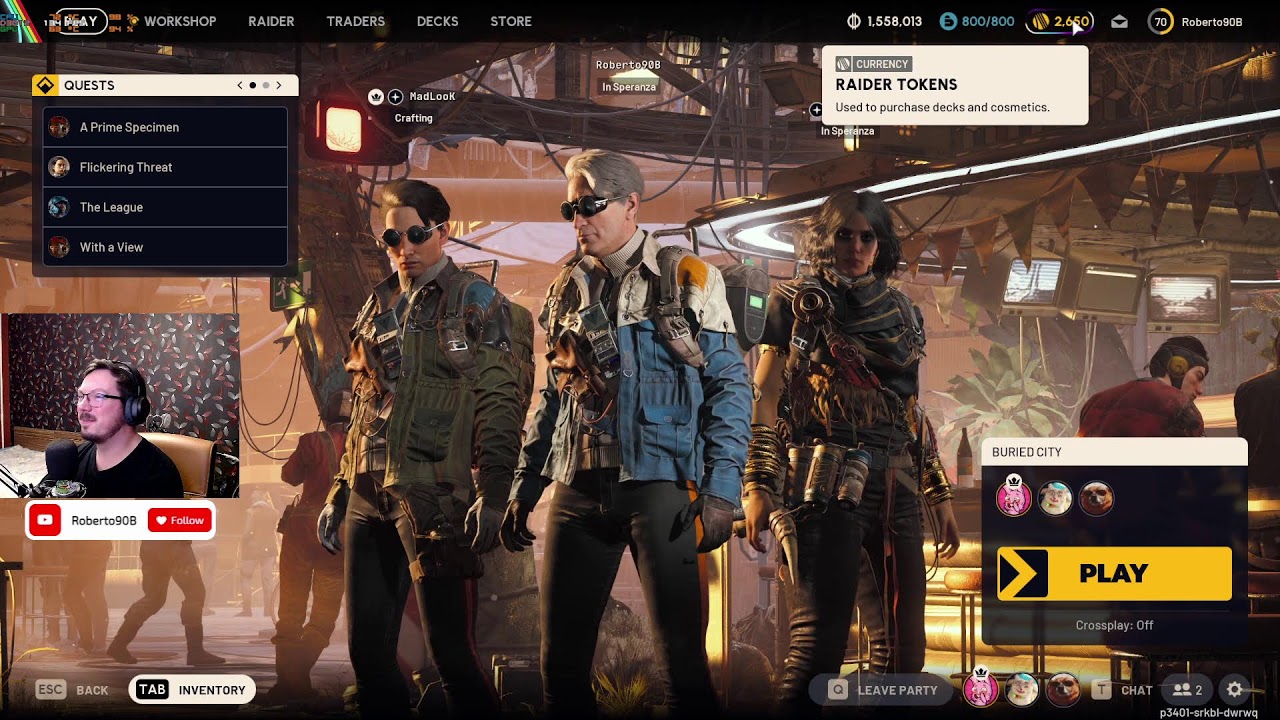
Task: Select the white cat avatar in Buried City panel
Action: [x=1055, y=498]
